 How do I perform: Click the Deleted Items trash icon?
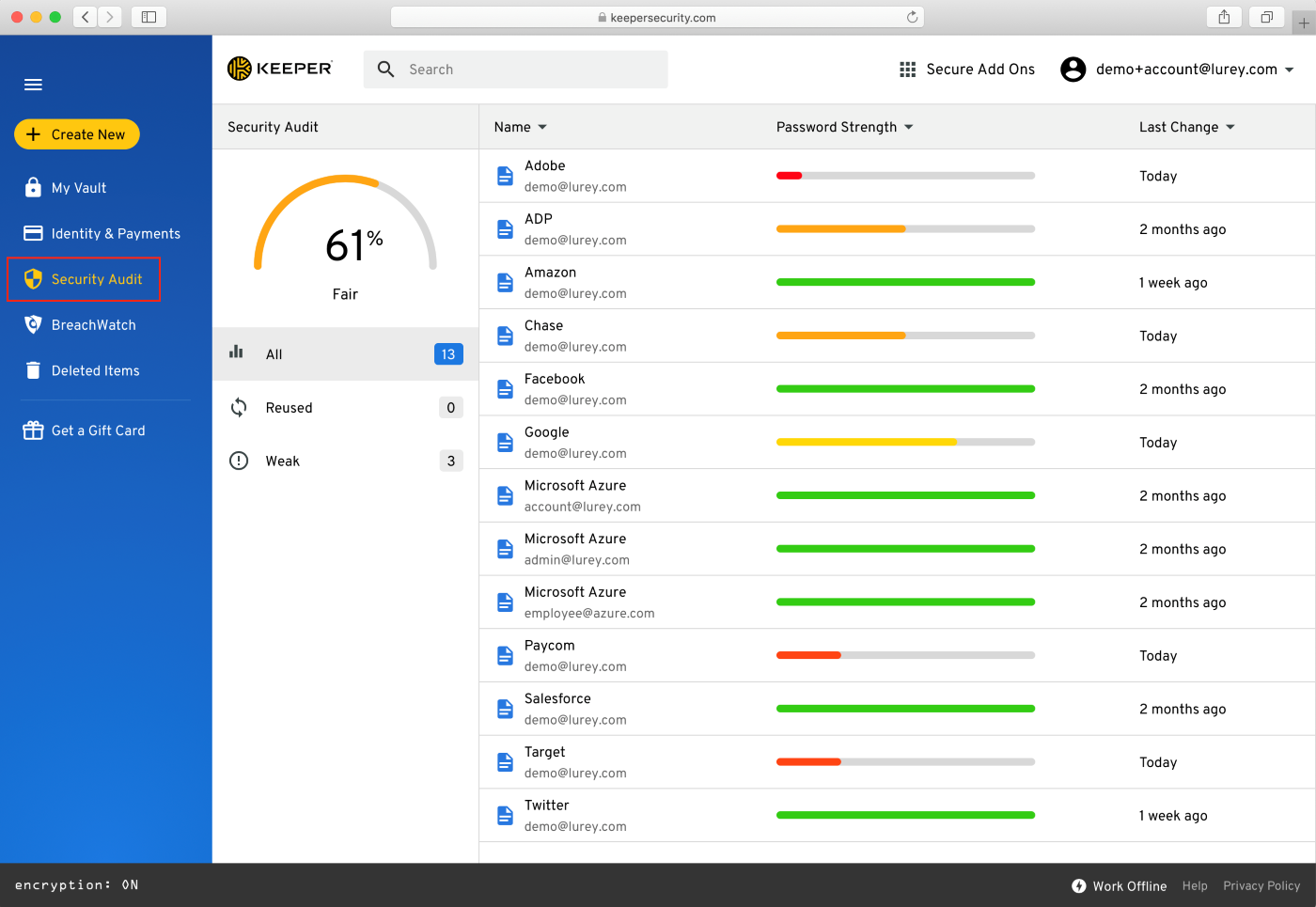pos(33,370)
